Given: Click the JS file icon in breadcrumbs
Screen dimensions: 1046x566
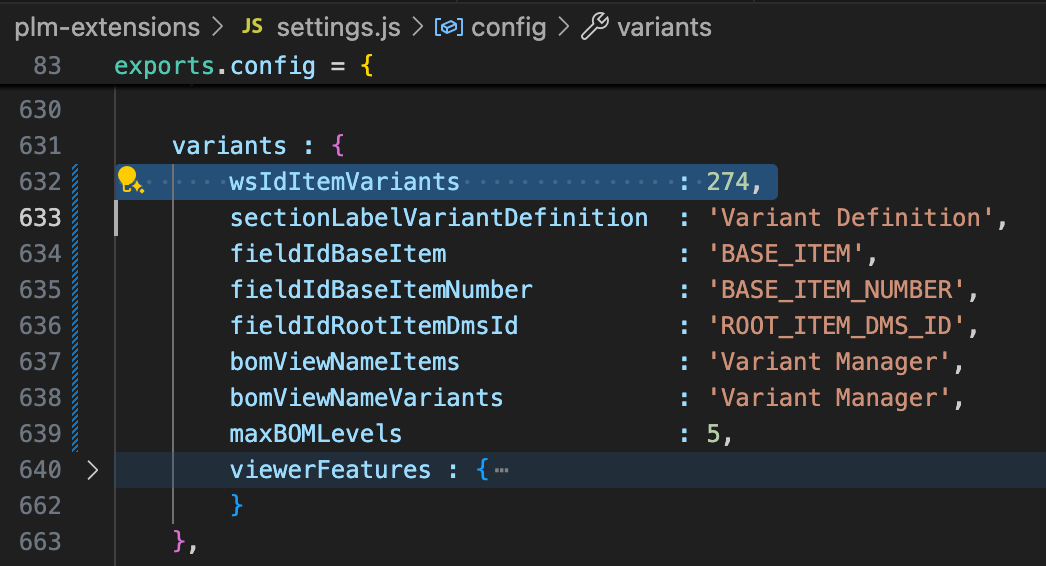Looking at the screenshot, I should (x=252, y=27).
